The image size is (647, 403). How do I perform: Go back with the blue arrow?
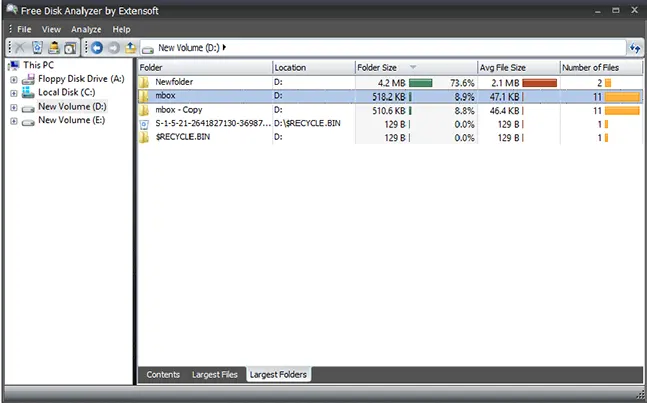pos(97,48)
